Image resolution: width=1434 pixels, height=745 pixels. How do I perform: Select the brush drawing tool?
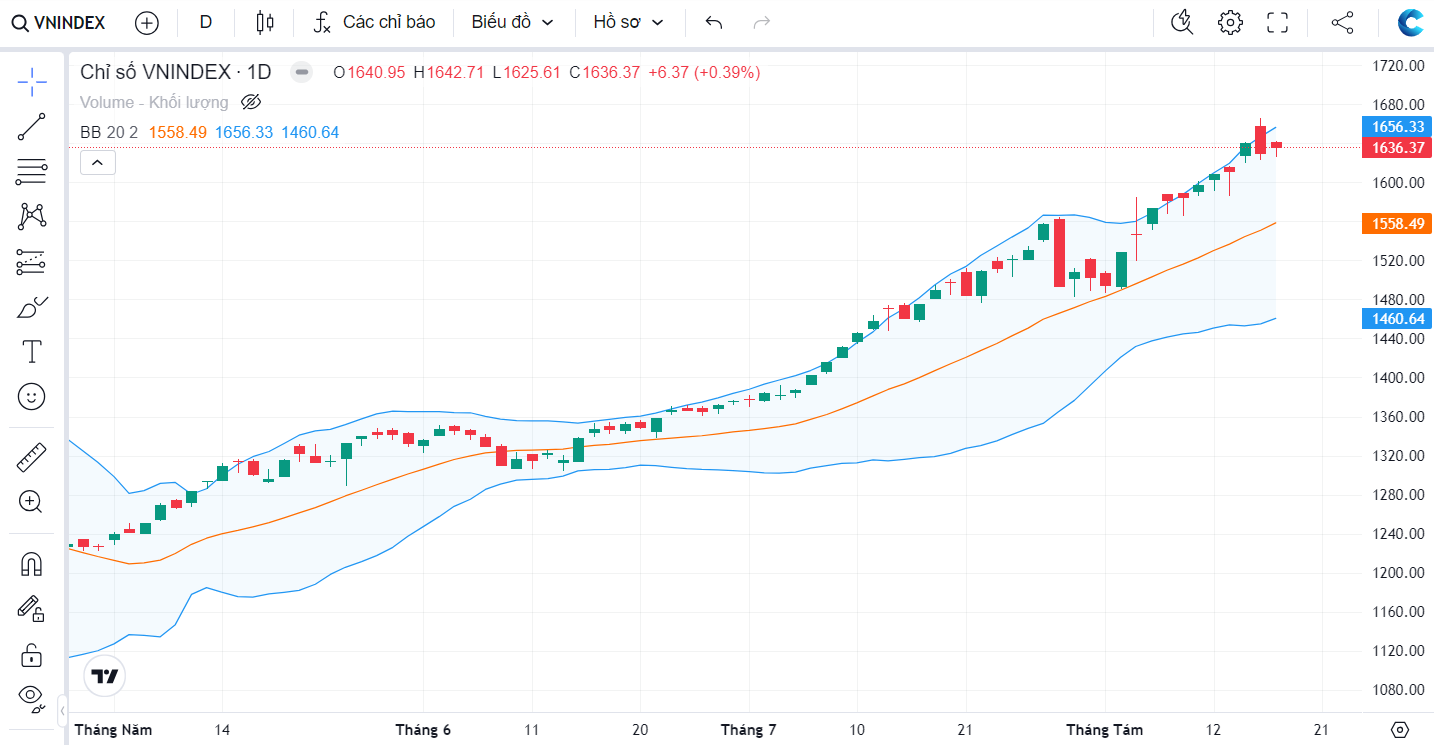click(x=32, y=307)
